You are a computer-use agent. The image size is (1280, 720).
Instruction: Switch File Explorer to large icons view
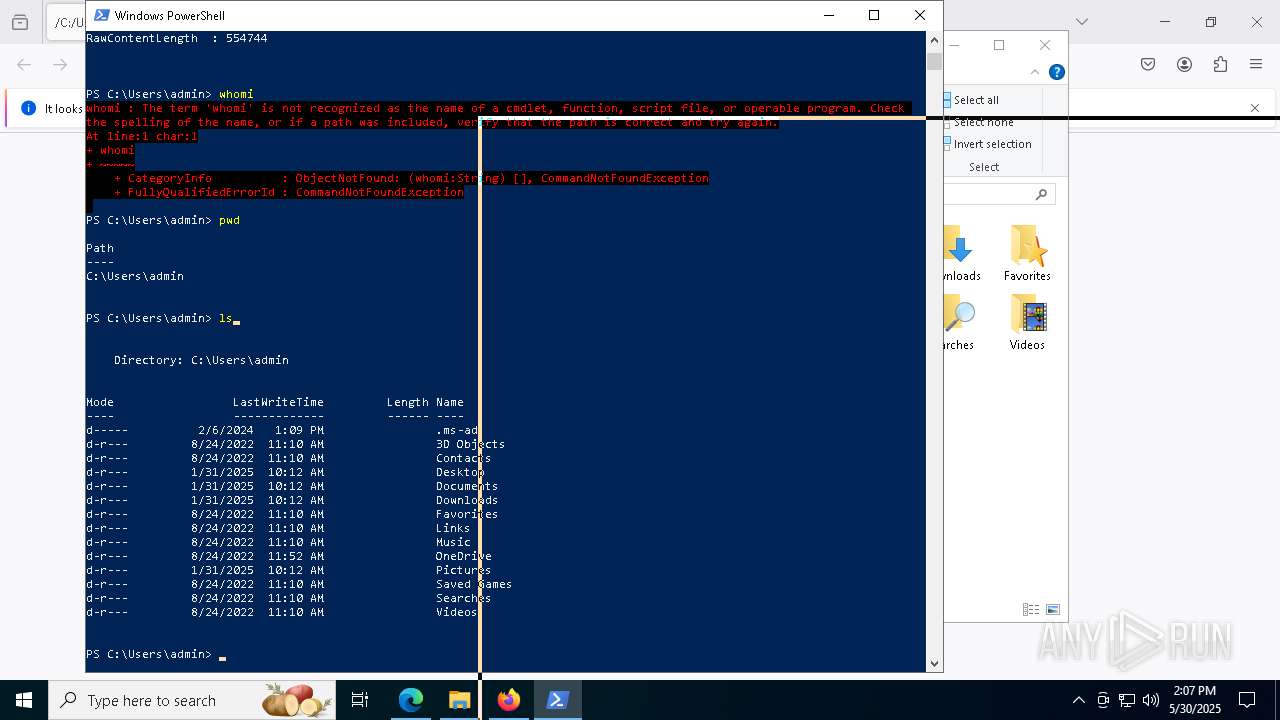(1052, 609)
